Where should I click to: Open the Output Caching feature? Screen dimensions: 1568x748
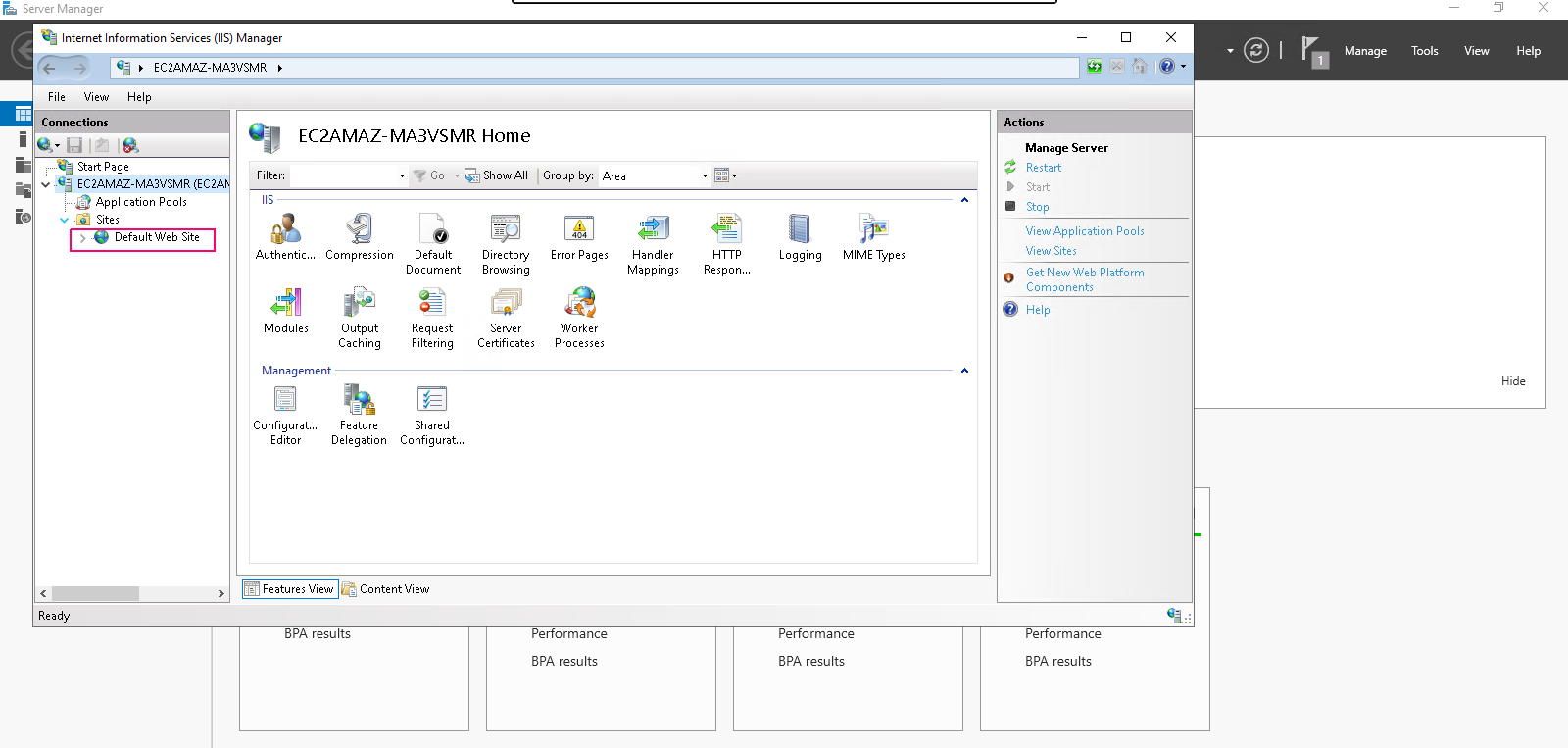360,318
